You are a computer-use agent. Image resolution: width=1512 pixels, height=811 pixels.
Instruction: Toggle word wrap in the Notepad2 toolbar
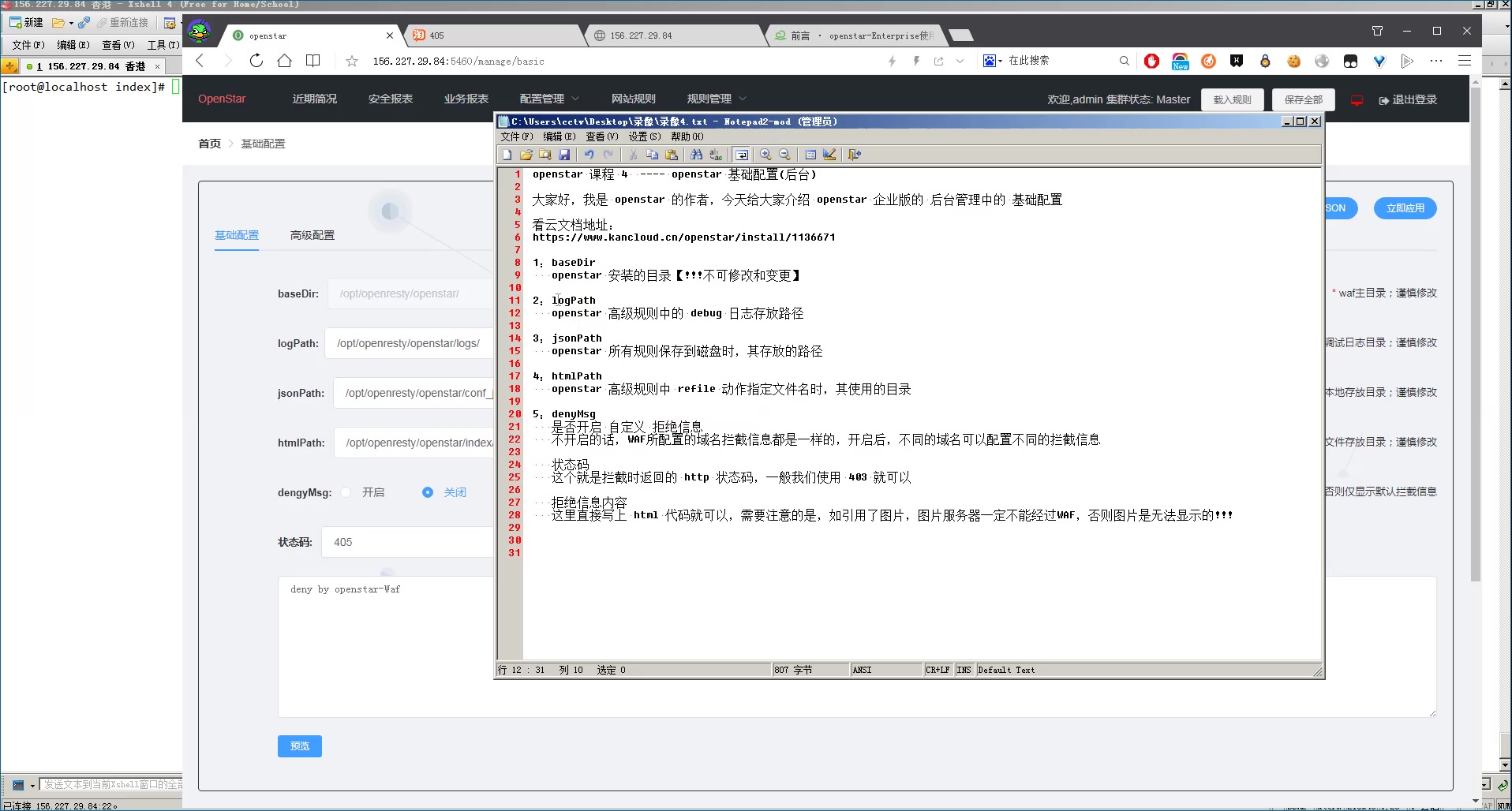tap(742, 155)
